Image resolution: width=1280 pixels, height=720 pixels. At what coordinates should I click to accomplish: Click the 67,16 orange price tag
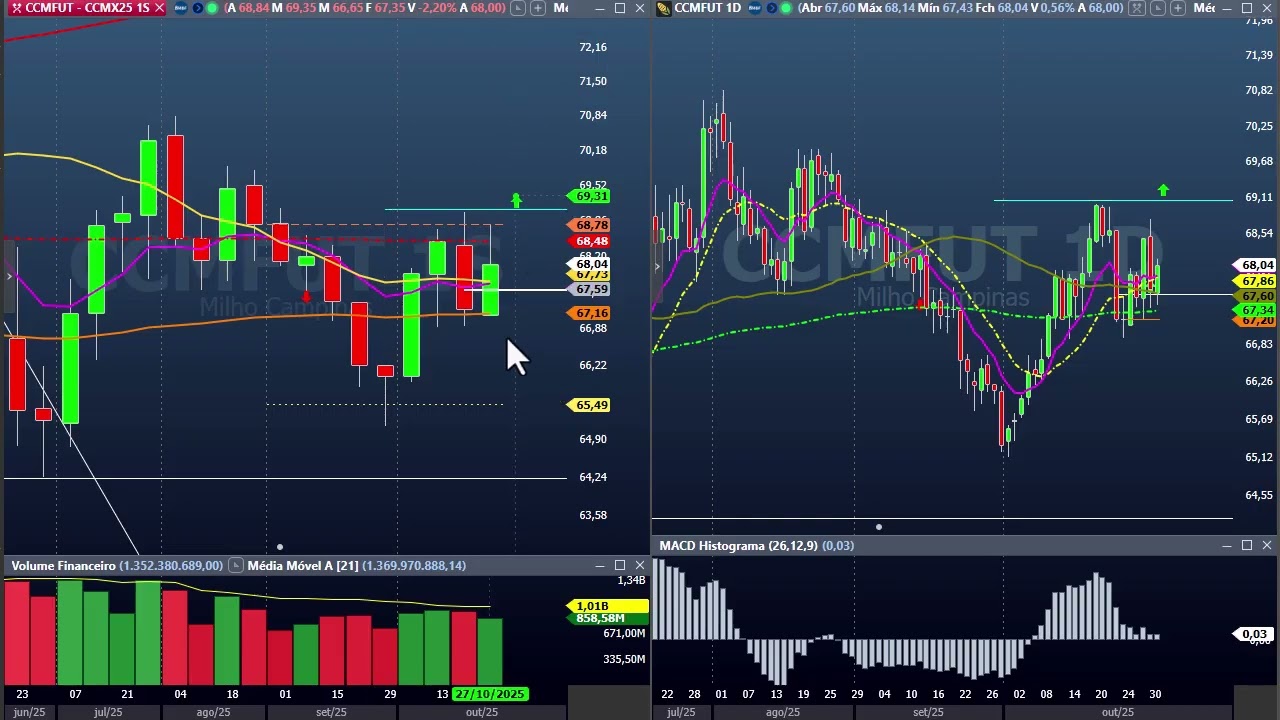pos(587,314)
